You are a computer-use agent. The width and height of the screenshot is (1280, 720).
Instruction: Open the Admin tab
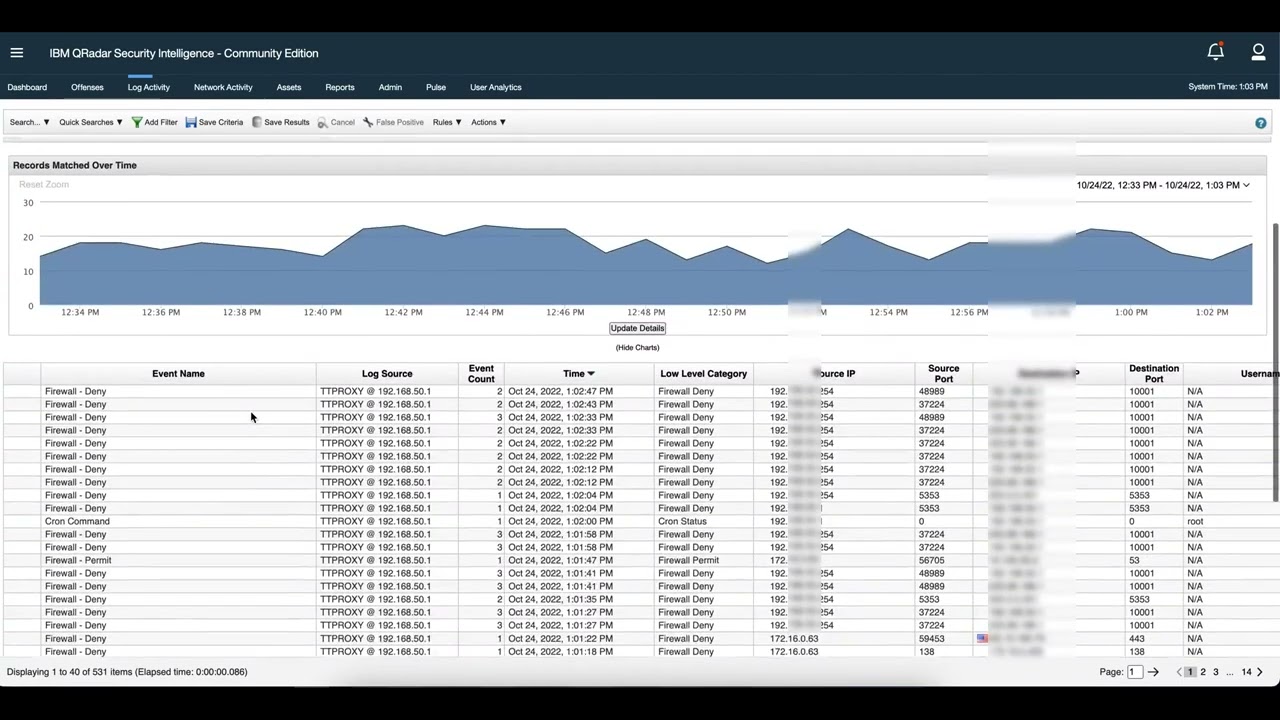pos(390,87)
